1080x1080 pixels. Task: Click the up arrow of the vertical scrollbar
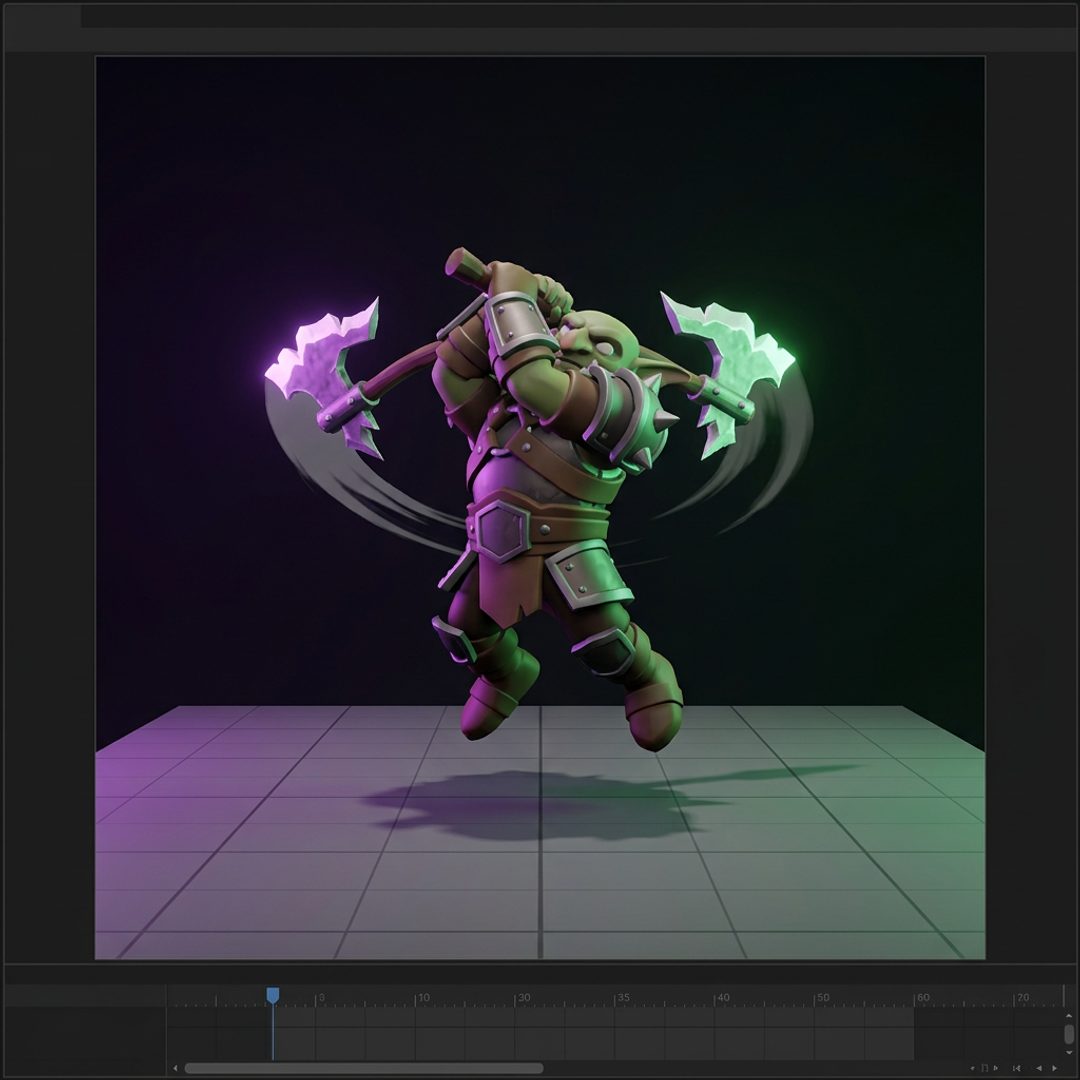(1069, 1016)
